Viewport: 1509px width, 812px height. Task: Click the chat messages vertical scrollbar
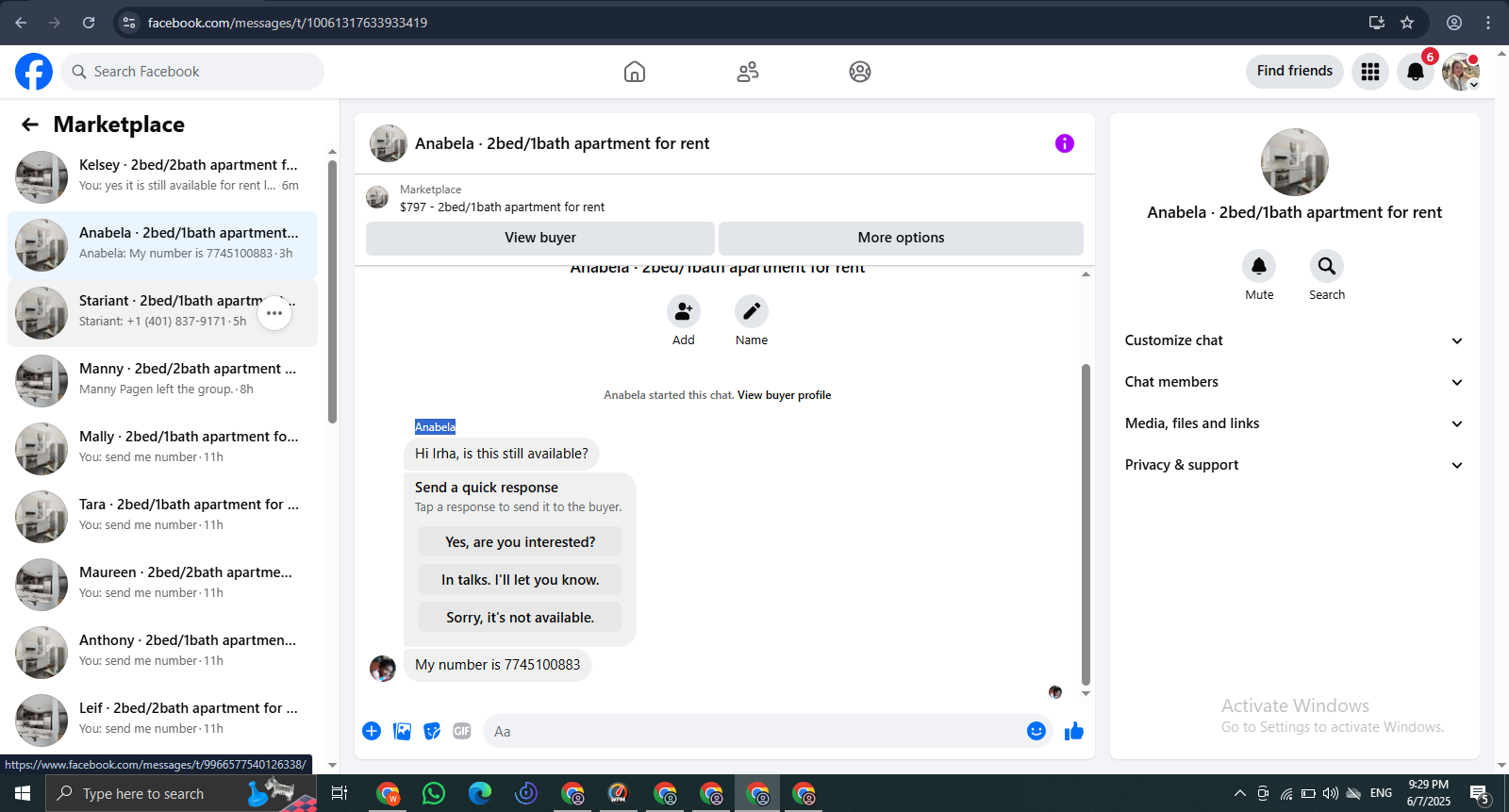click(1086, 523)
